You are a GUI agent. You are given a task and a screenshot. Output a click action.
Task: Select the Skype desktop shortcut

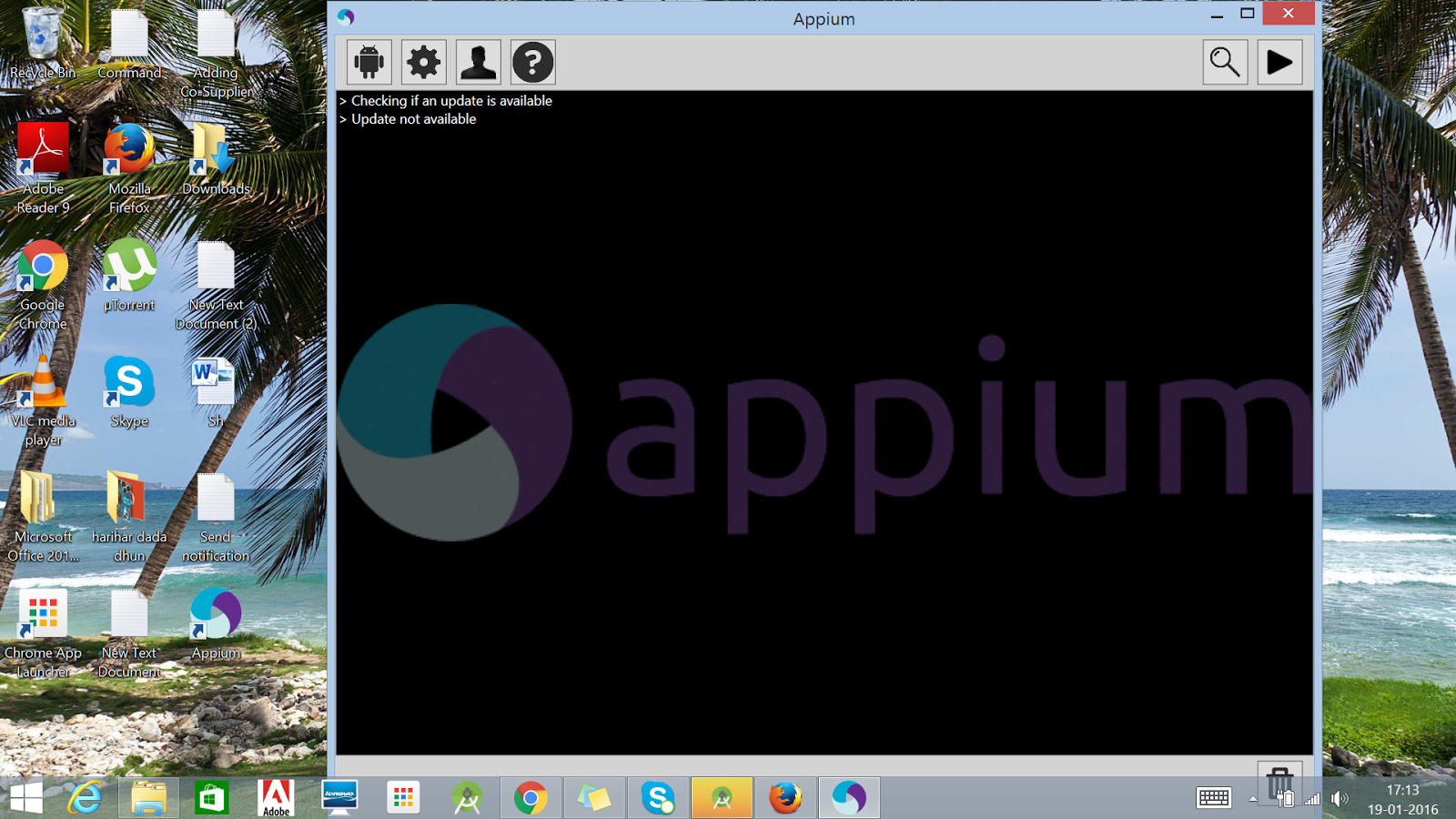[129, 391]
